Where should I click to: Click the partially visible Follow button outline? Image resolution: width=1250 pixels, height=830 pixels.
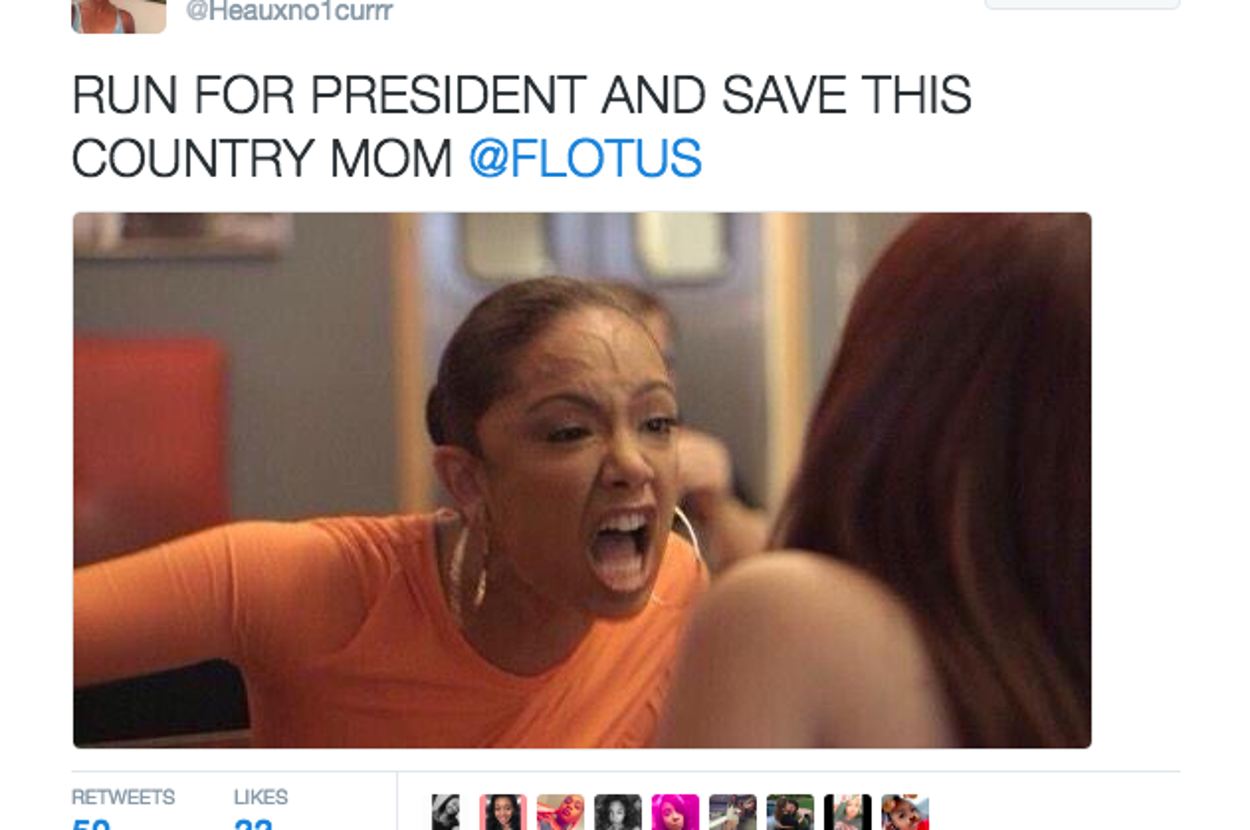click(x=1082, y=4)
